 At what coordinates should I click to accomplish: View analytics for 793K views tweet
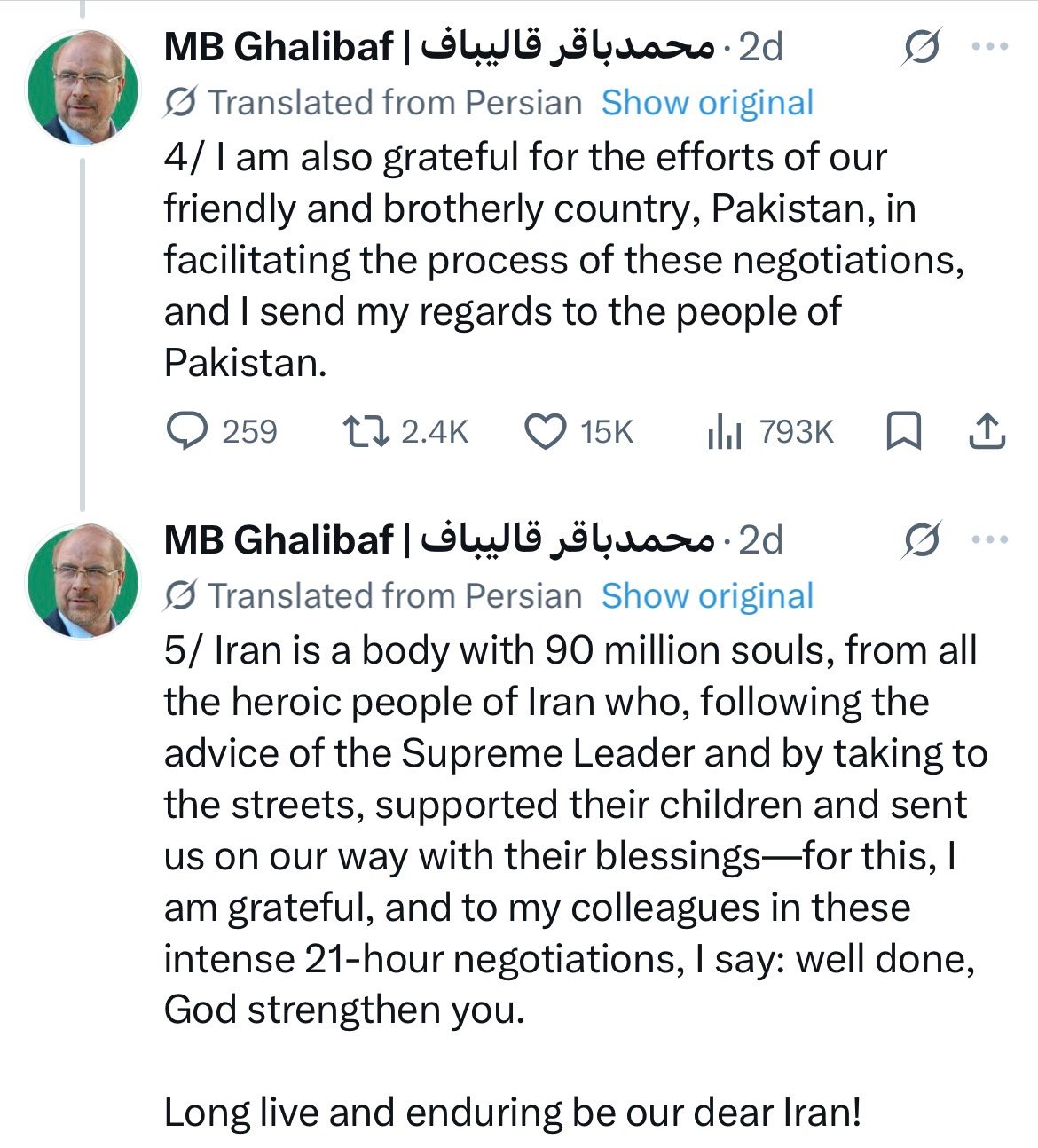click(x=725, y=432)
